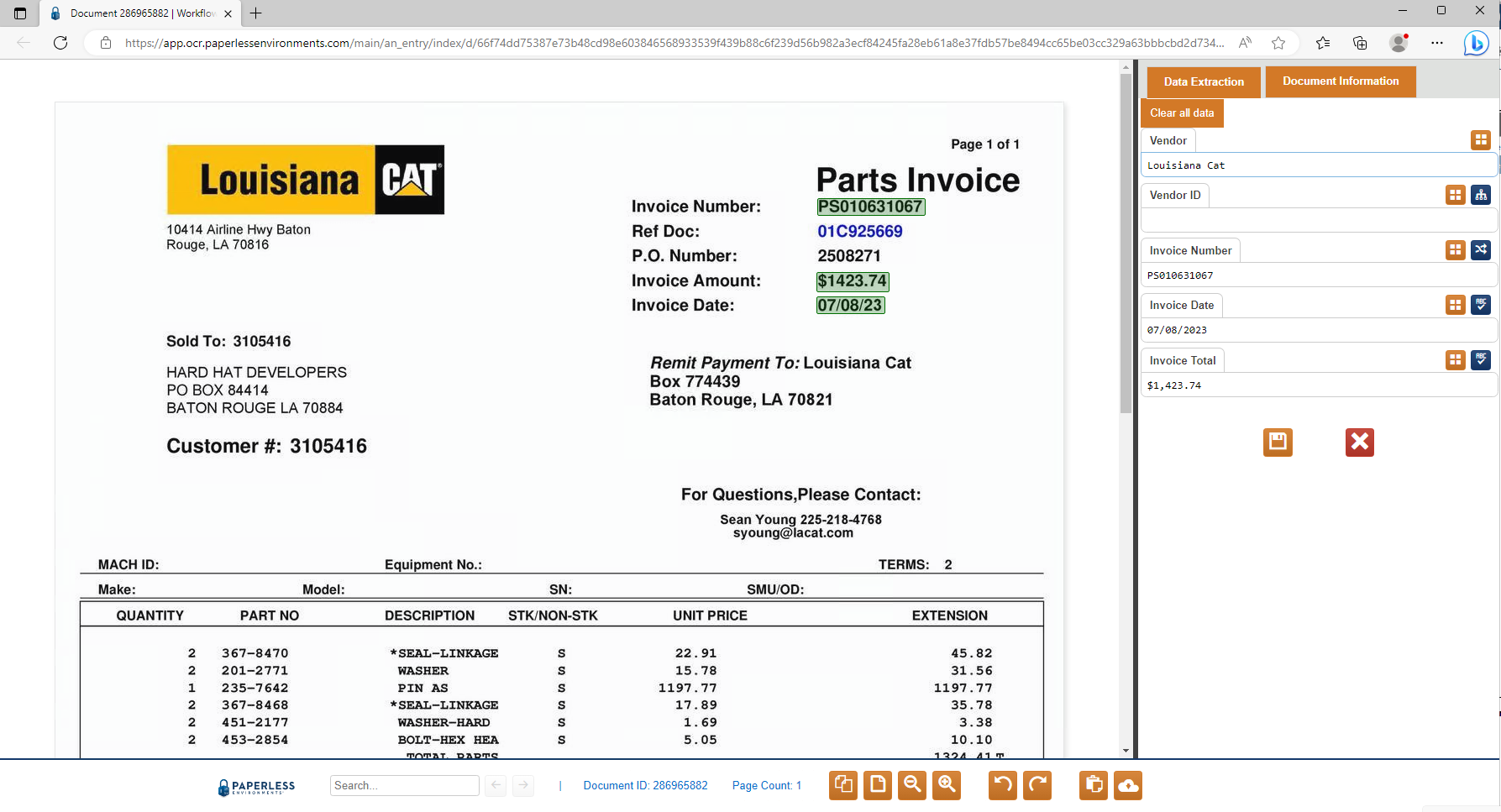Click the orange grid icon next to Vendor
Image resolution: width=1501 pixels, height=812 pixels.
point(1481,140)
